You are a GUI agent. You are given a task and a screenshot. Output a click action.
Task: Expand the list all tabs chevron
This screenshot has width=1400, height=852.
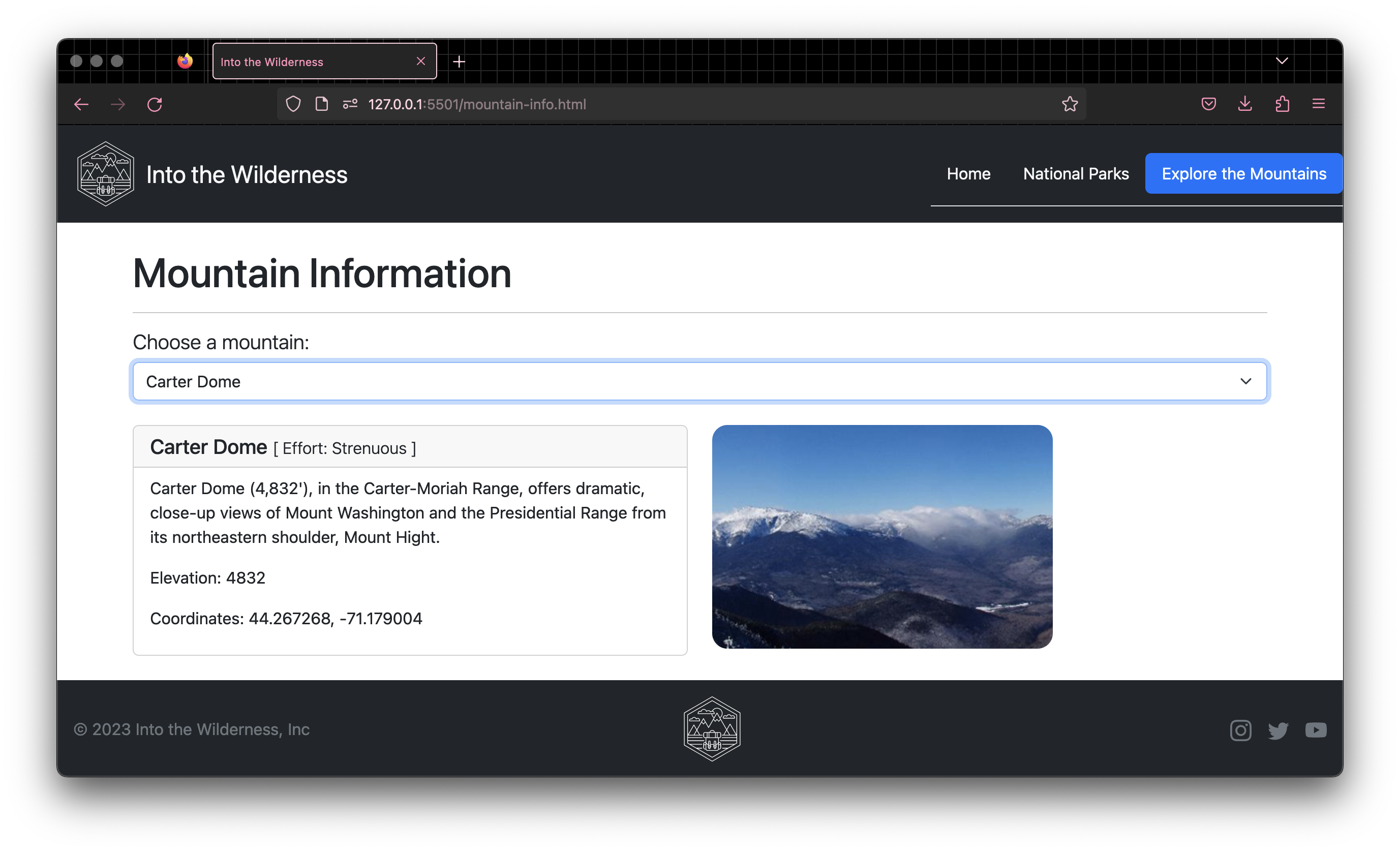1282,61
